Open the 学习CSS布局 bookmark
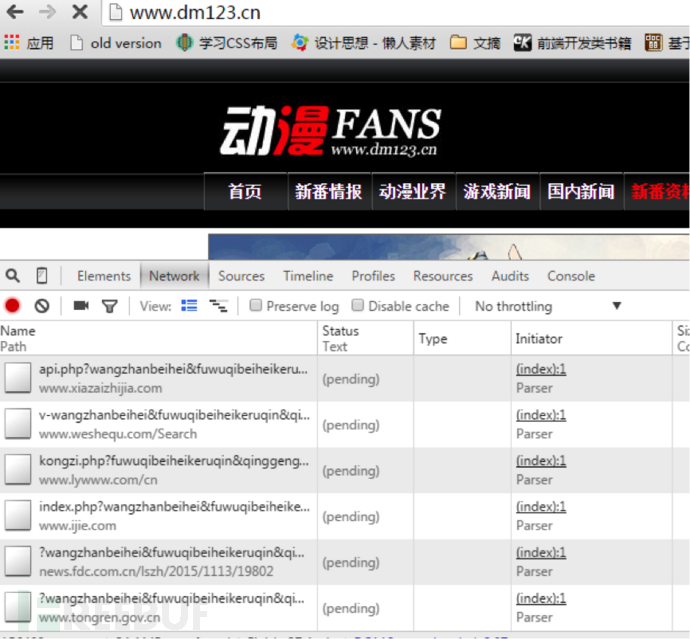The width and height of the screenshot is (690, 639). tap(227, 43)
